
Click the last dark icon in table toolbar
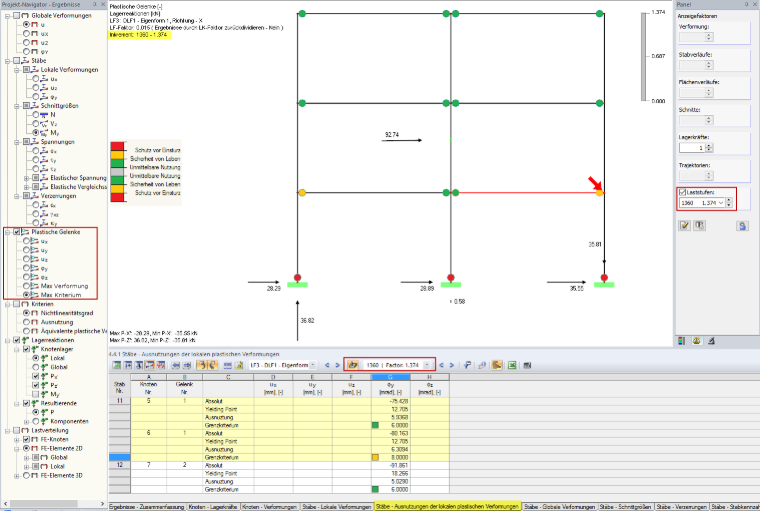pyautogui.click(x=527, y=365)
